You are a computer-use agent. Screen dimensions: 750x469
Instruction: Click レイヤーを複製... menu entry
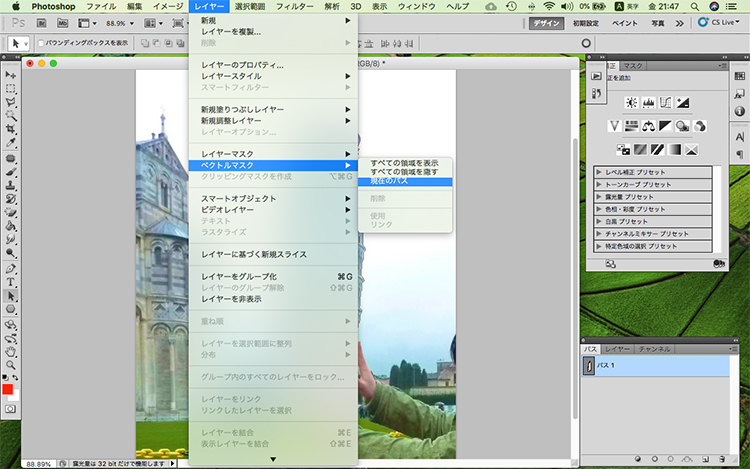(x=273, y=32)
